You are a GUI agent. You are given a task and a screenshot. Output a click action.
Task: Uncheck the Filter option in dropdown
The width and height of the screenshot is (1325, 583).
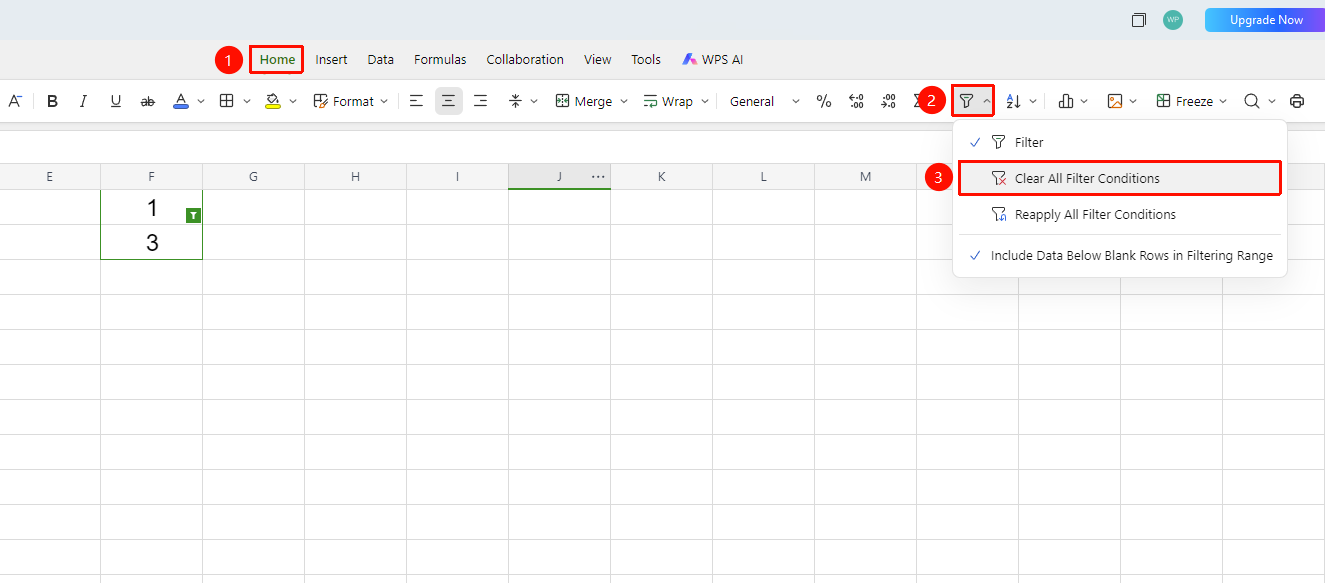point(1119,143)
